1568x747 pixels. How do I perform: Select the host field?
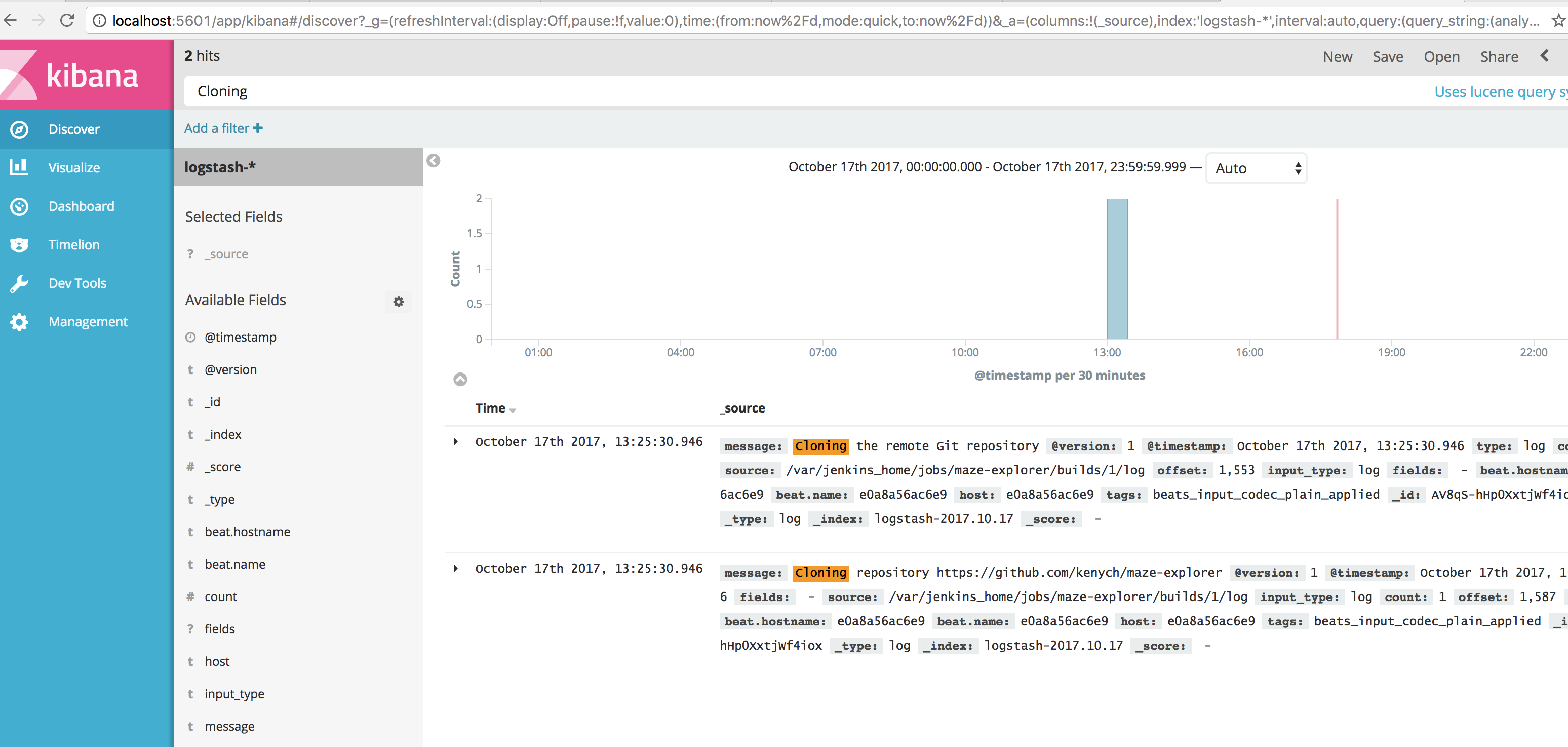pos(217,661)
